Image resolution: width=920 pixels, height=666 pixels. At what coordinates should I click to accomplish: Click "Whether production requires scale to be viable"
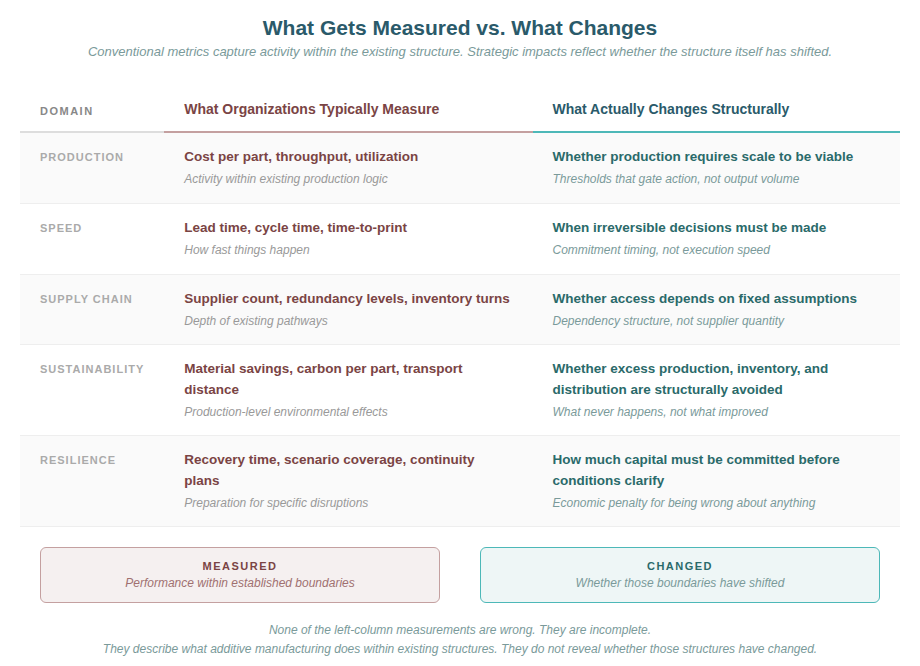pos(702,157)
